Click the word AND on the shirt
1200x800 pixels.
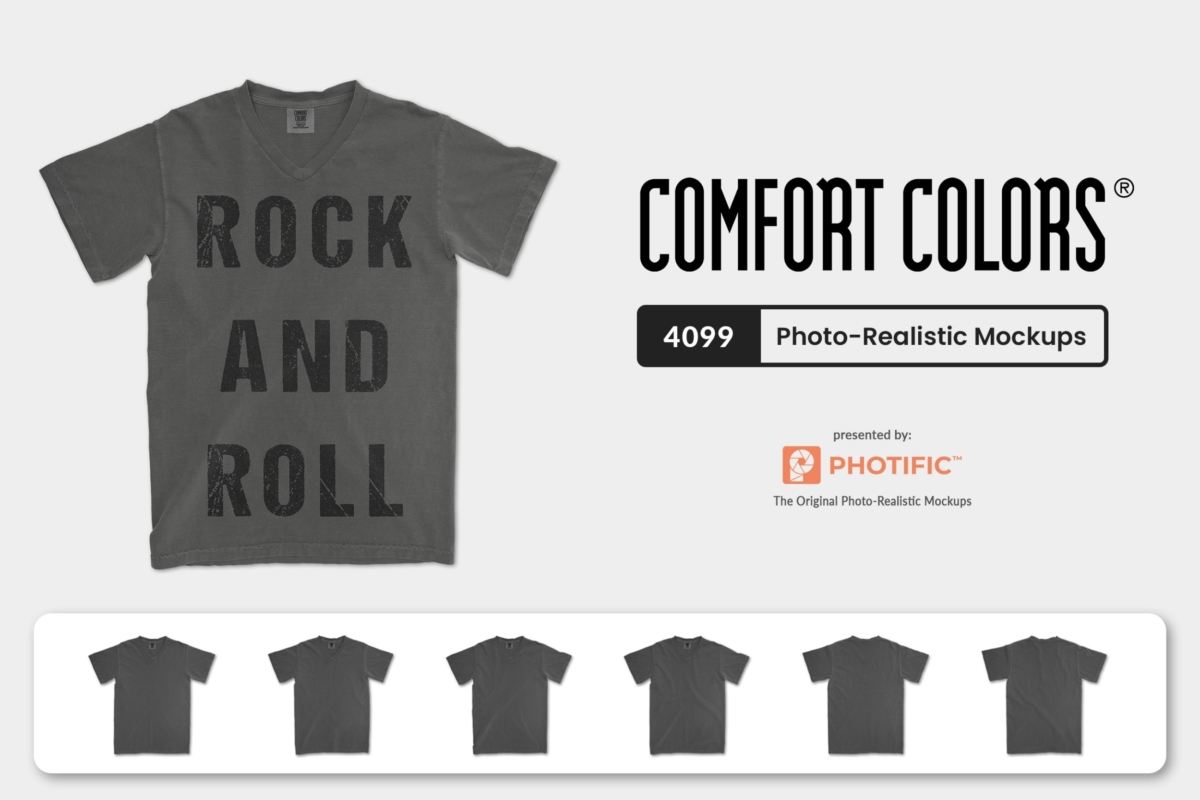pos(303,358)
